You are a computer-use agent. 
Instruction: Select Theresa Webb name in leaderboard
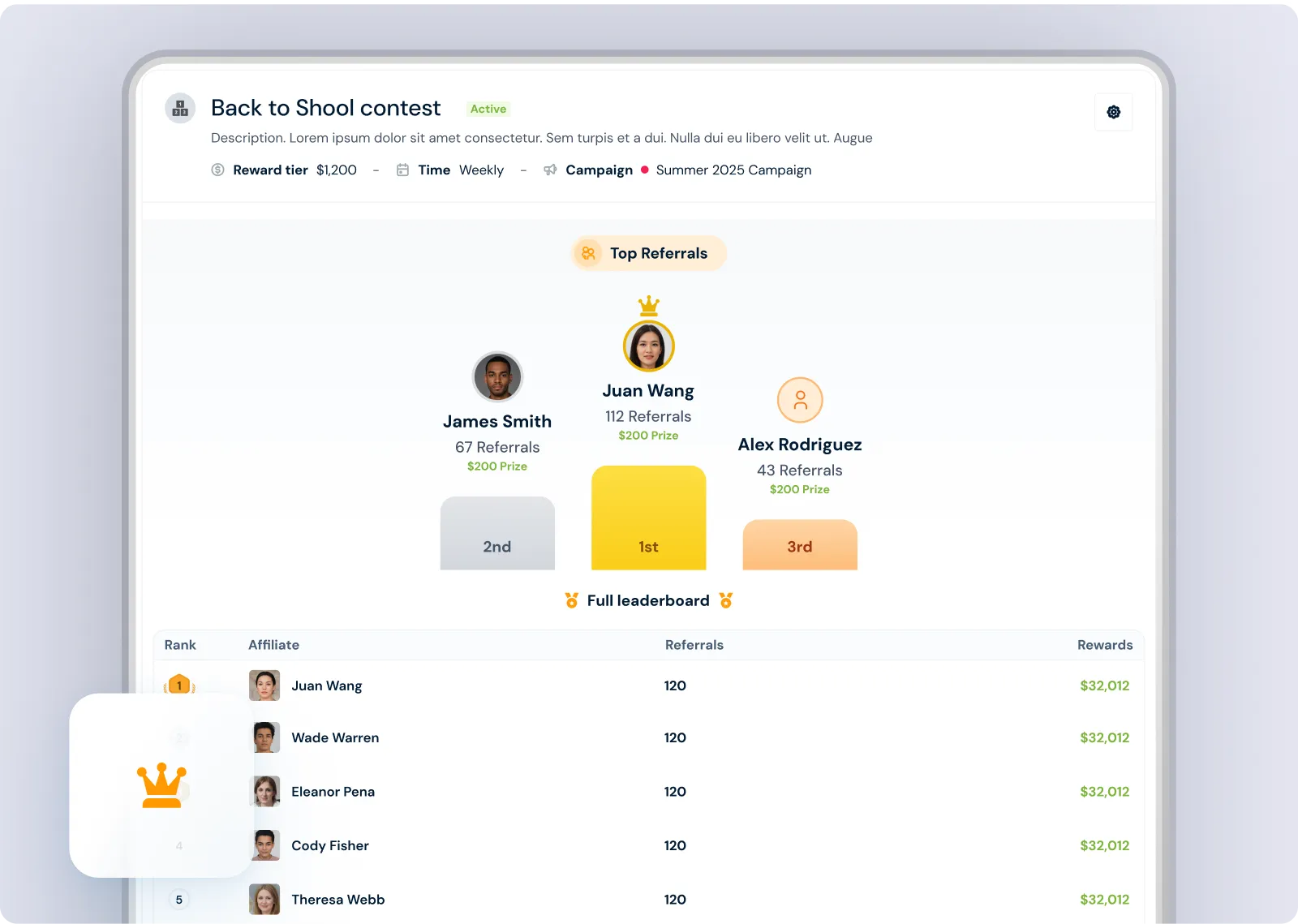(x=338, y=900)
